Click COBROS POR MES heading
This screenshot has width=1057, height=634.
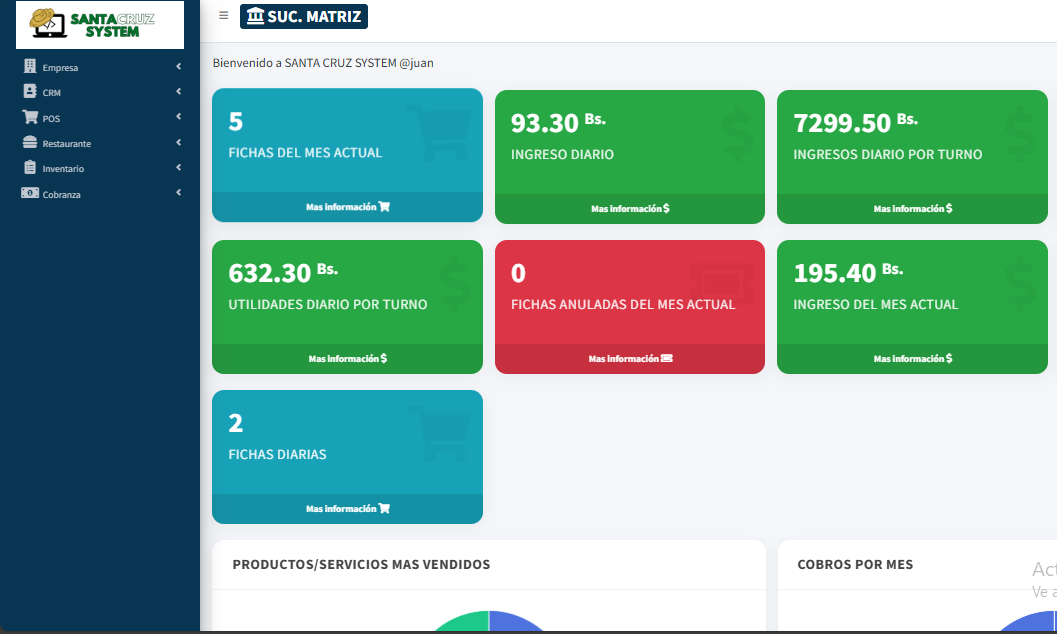[855, 565]
